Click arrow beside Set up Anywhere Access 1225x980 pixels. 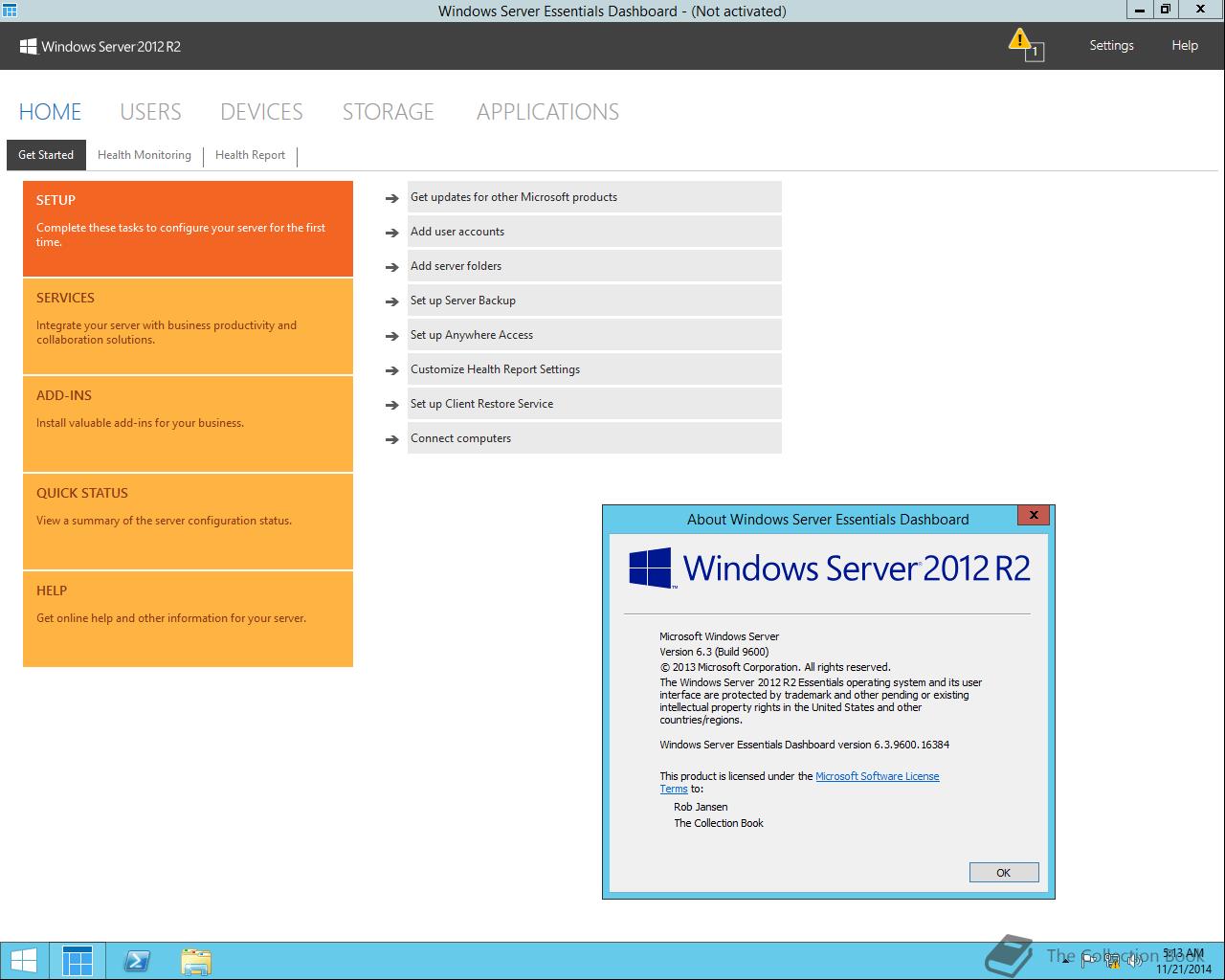[391, 336]
